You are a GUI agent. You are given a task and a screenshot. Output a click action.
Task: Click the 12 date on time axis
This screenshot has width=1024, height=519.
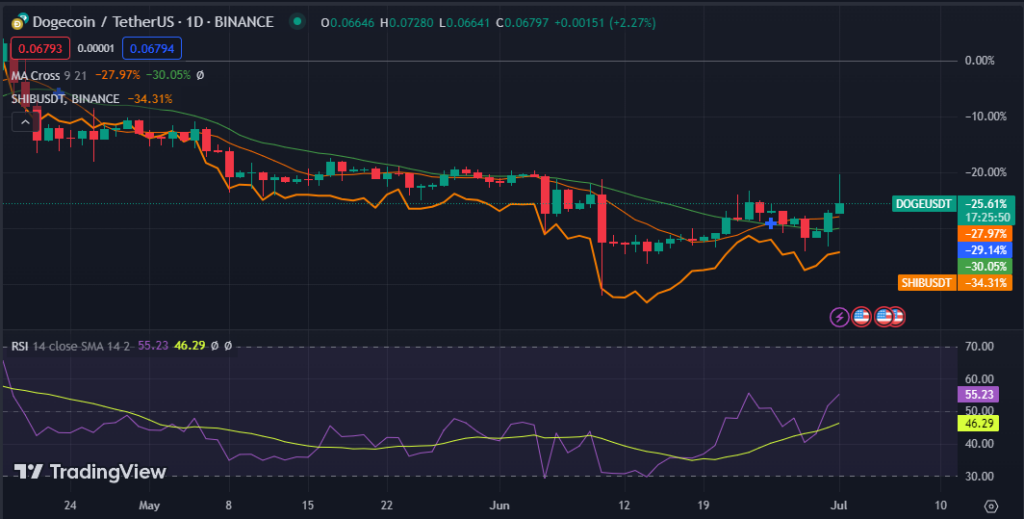625,505
